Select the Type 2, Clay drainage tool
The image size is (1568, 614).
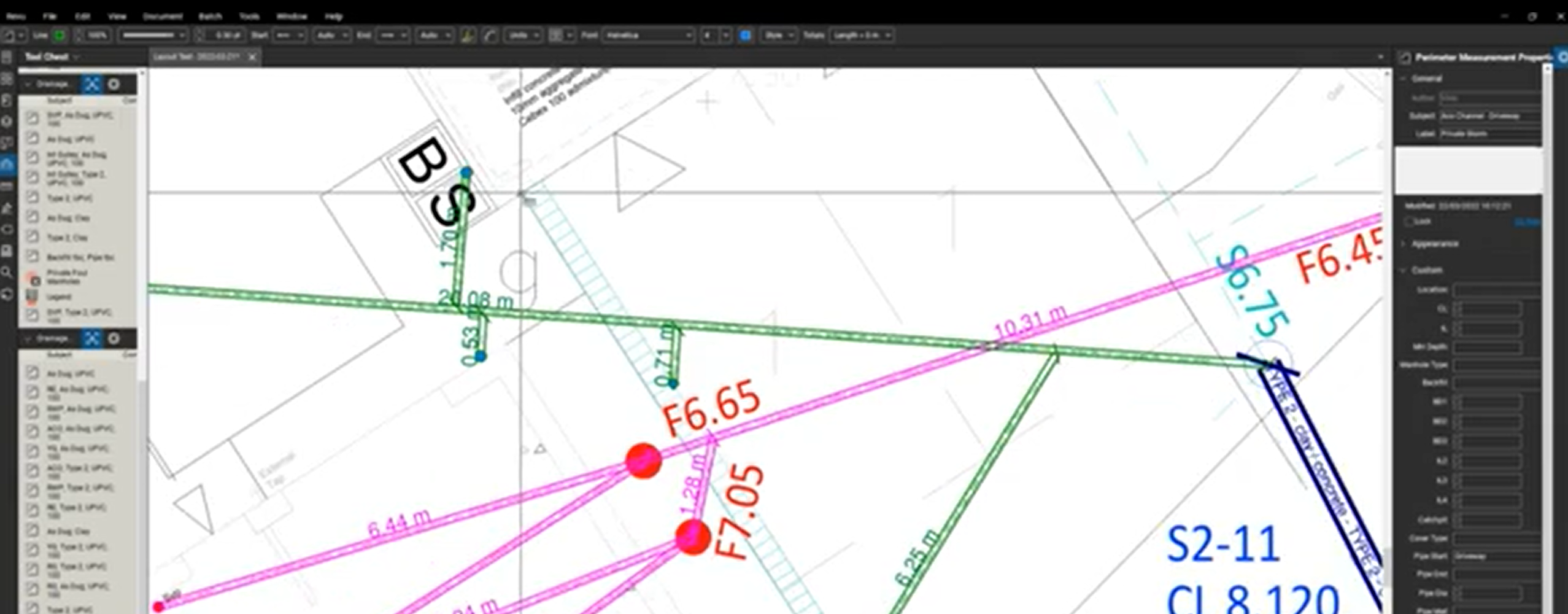tap(68, 238)
